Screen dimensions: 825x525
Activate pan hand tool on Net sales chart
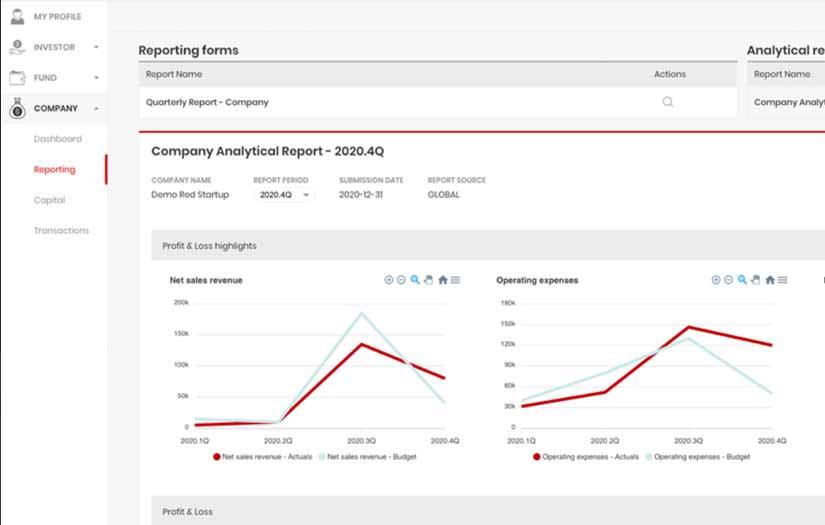click(429, 280)
